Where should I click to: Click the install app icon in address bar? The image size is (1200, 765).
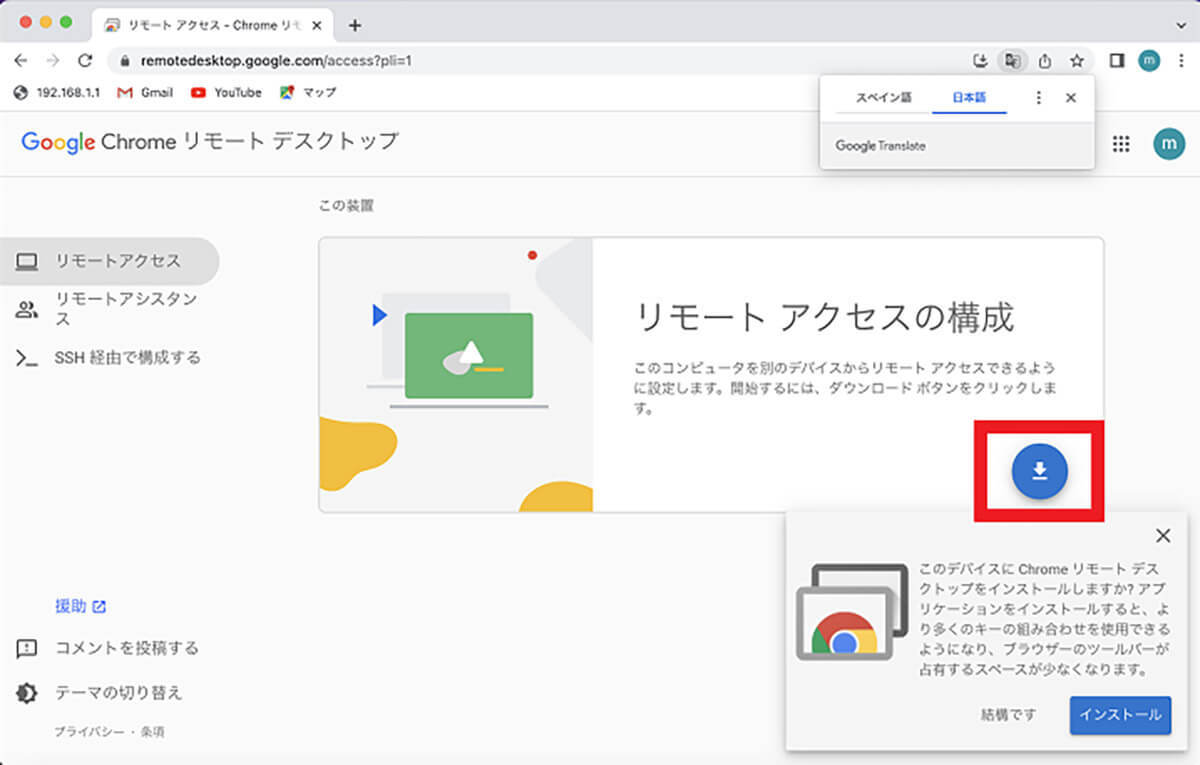click(981, 61)
